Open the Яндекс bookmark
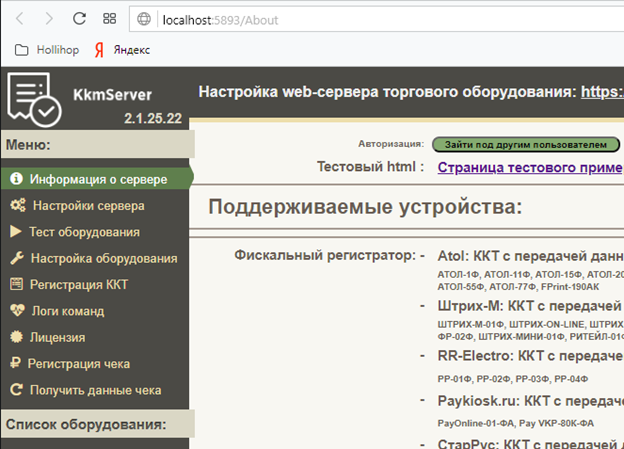This screenshot has height=449, width=624. 132,50
